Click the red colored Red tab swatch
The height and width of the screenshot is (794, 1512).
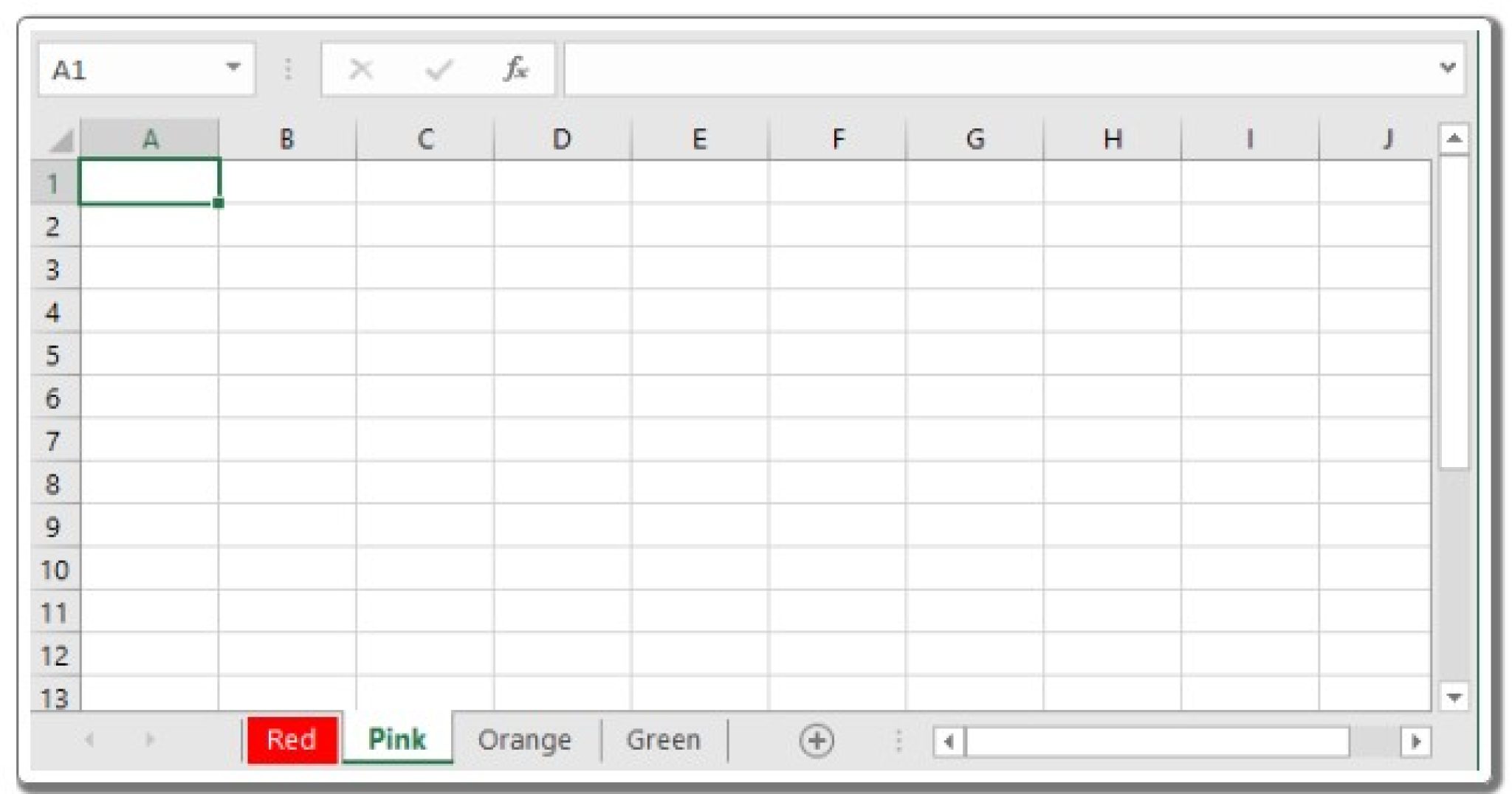coord(292,739)
